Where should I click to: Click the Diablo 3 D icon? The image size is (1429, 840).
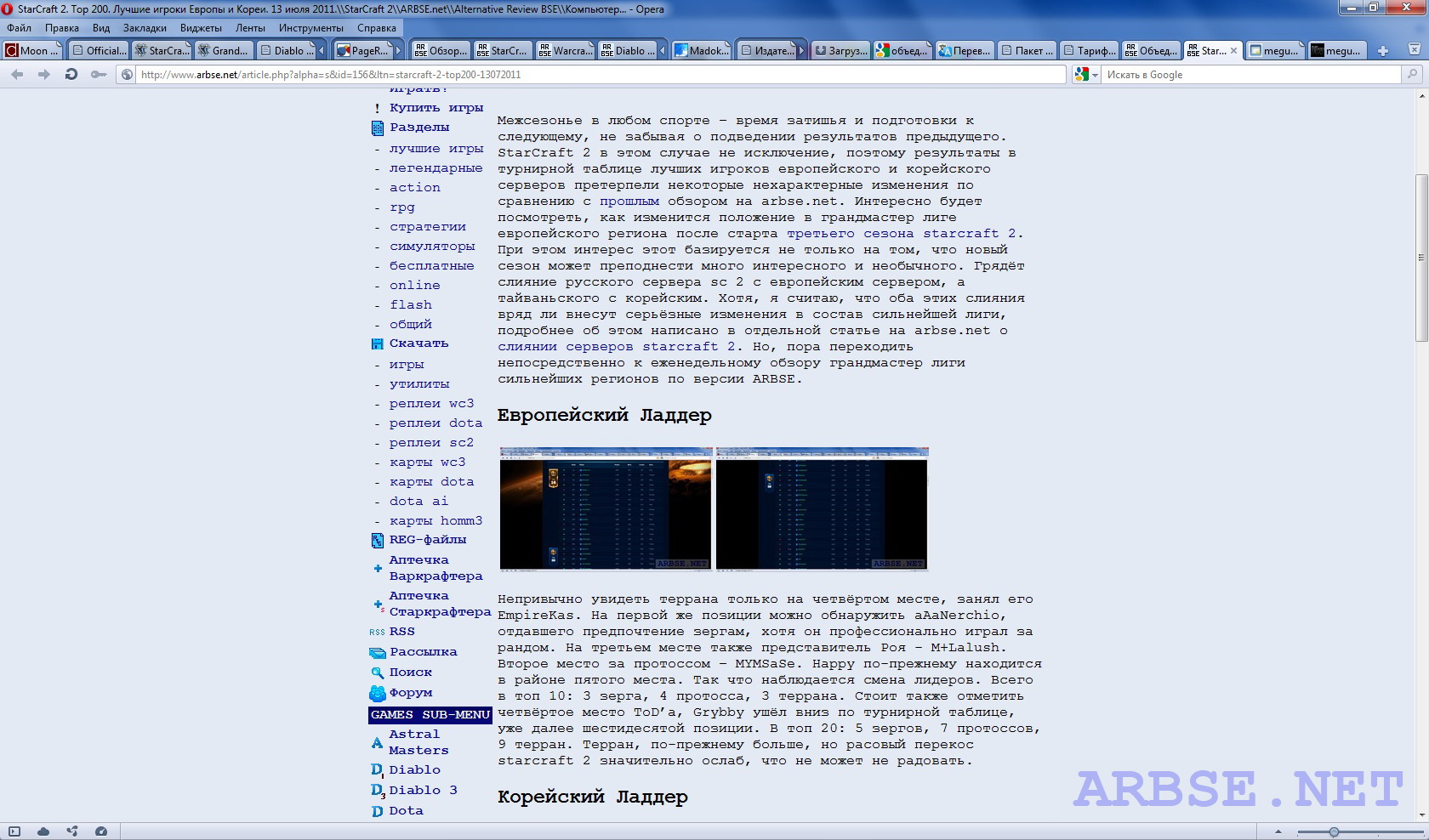[x=378, y=791]
